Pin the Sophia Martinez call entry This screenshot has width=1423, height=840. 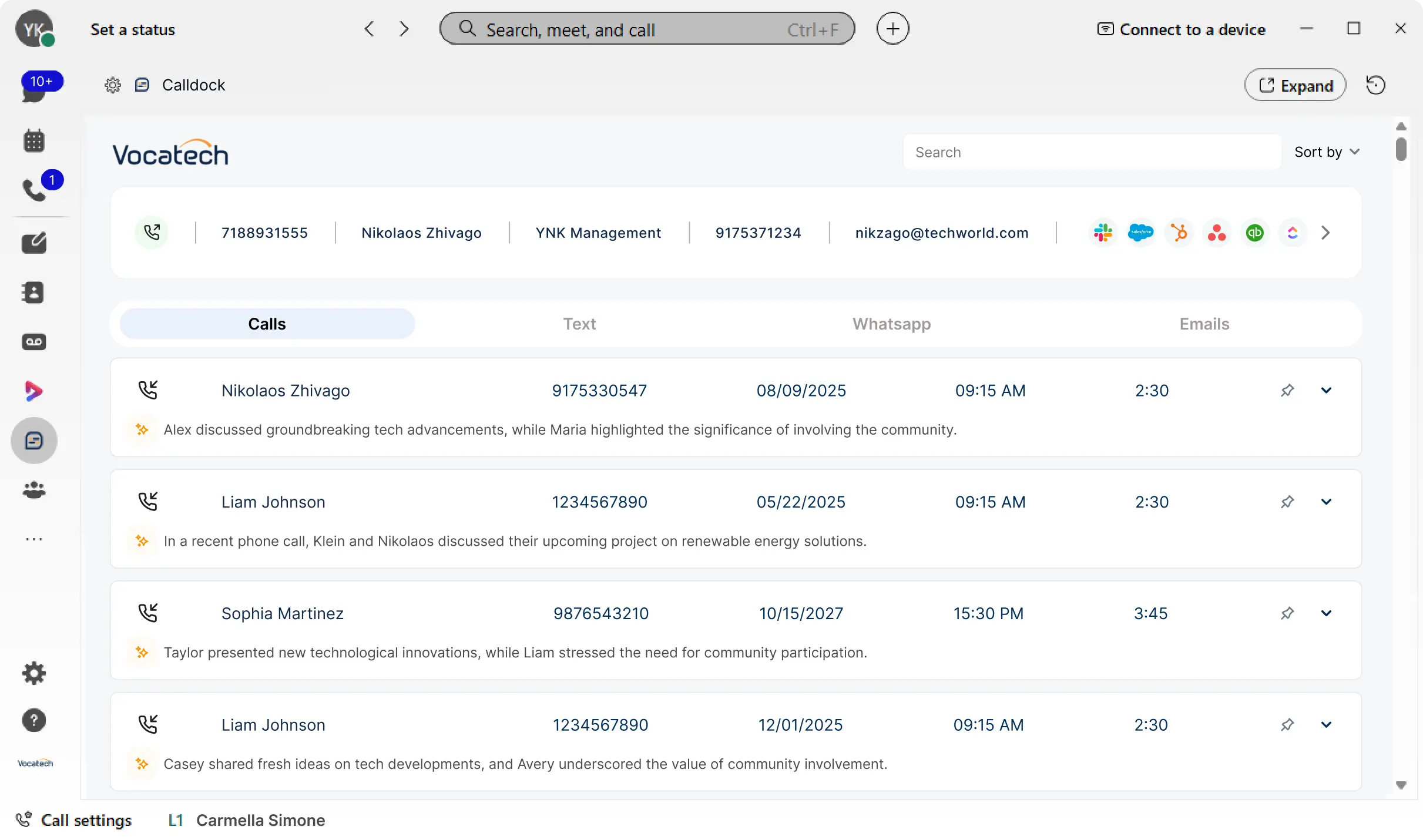tap(1287, 613)
